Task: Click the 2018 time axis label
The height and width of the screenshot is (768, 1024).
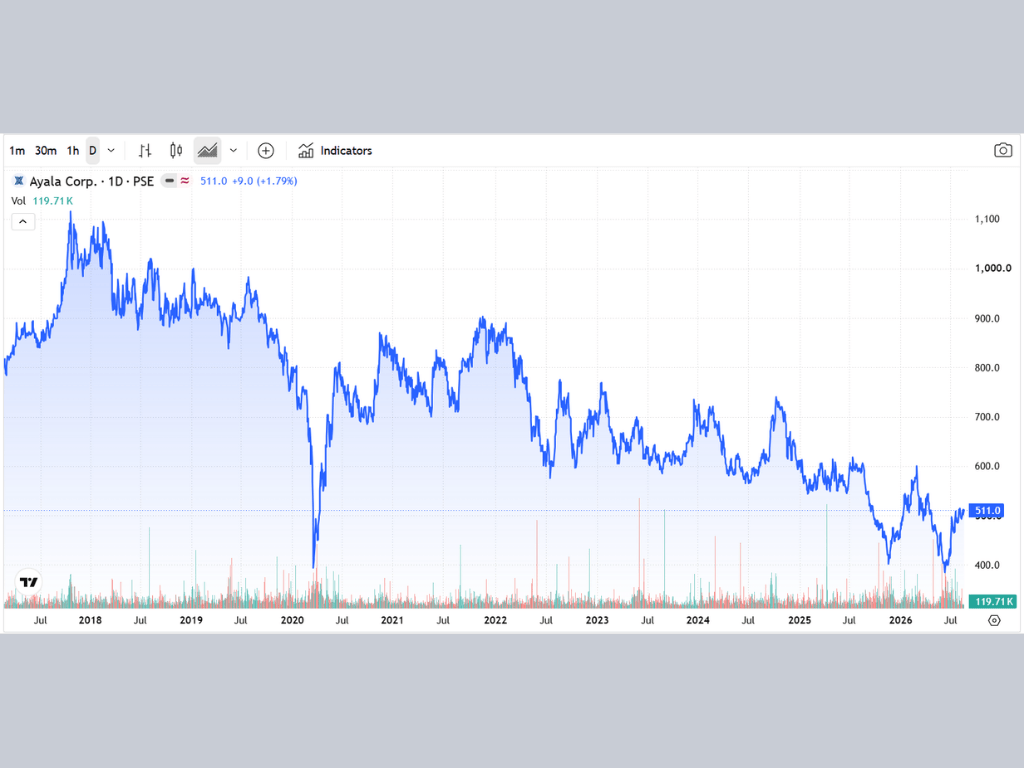Action: click(x=90, y=620)
